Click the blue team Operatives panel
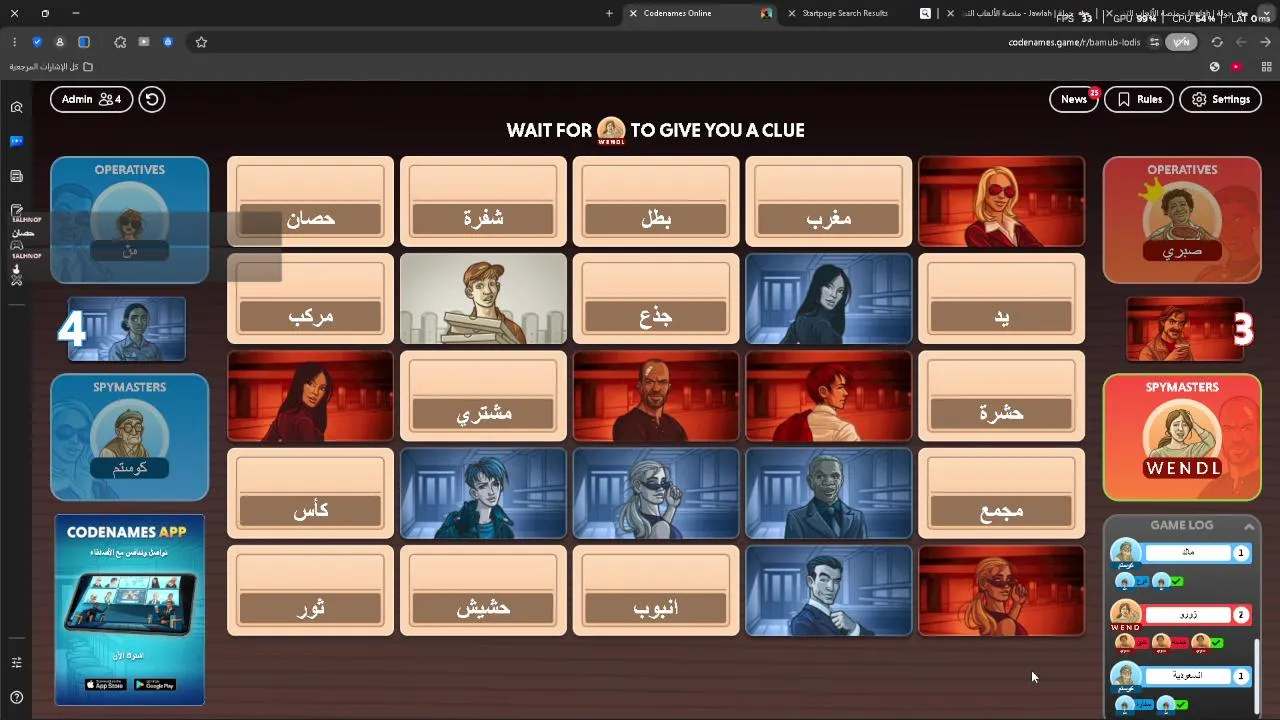The width and height of the screenshot is (1280, 720). click(130, 220)
